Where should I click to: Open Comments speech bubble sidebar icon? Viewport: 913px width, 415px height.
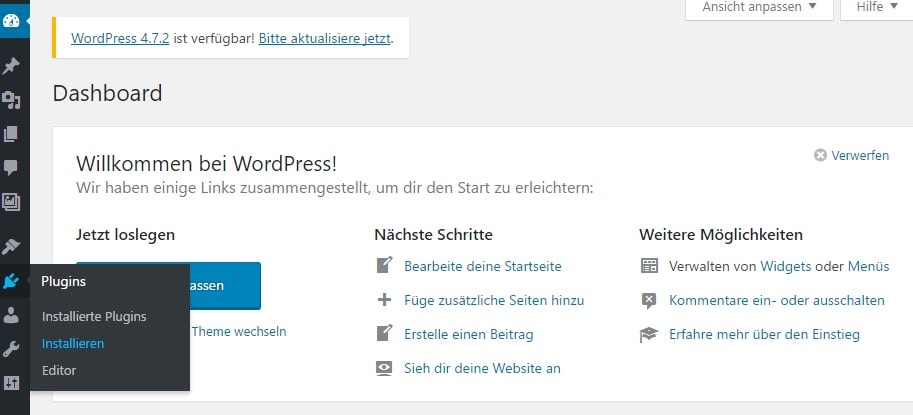click(11, 168)
